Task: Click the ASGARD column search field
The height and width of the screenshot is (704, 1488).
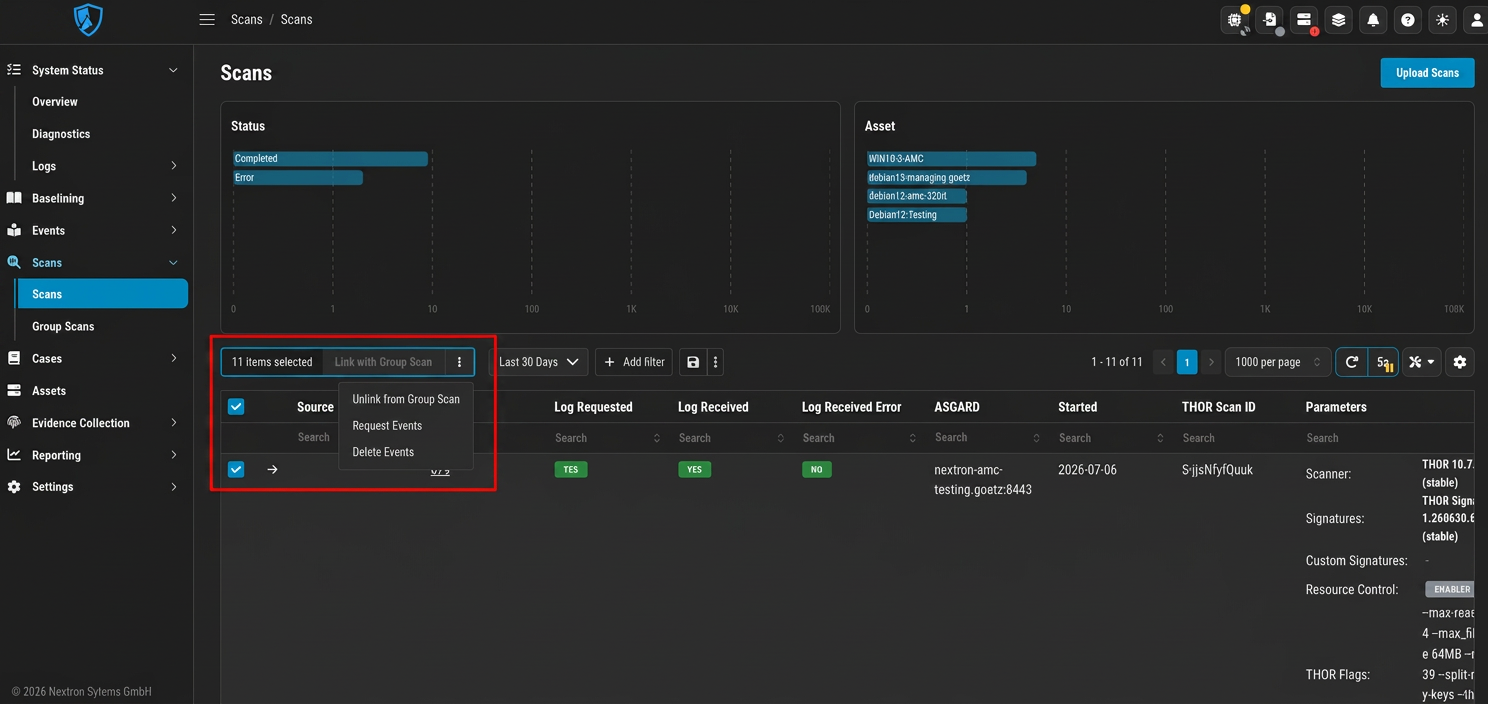Action: pyautogui.click(x=988, y=438)
